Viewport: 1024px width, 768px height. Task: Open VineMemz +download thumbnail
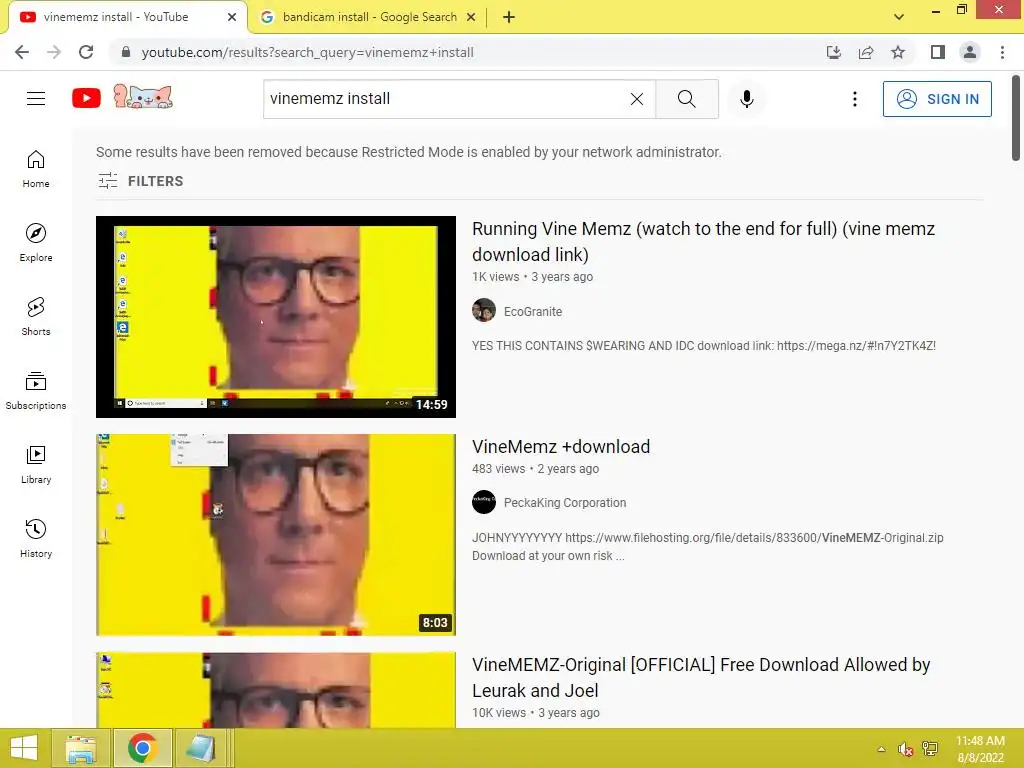point(276,535)
